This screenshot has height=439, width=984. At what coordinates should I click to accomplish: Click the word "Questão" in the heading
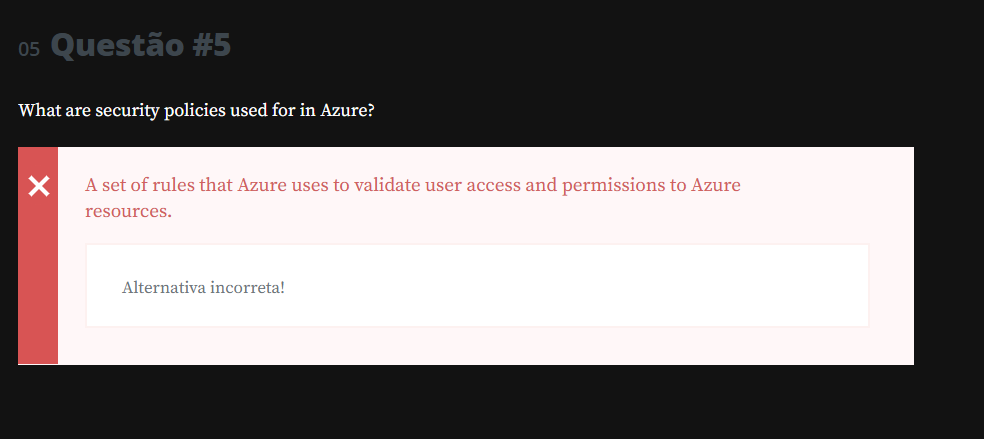(x=112, y=46)
